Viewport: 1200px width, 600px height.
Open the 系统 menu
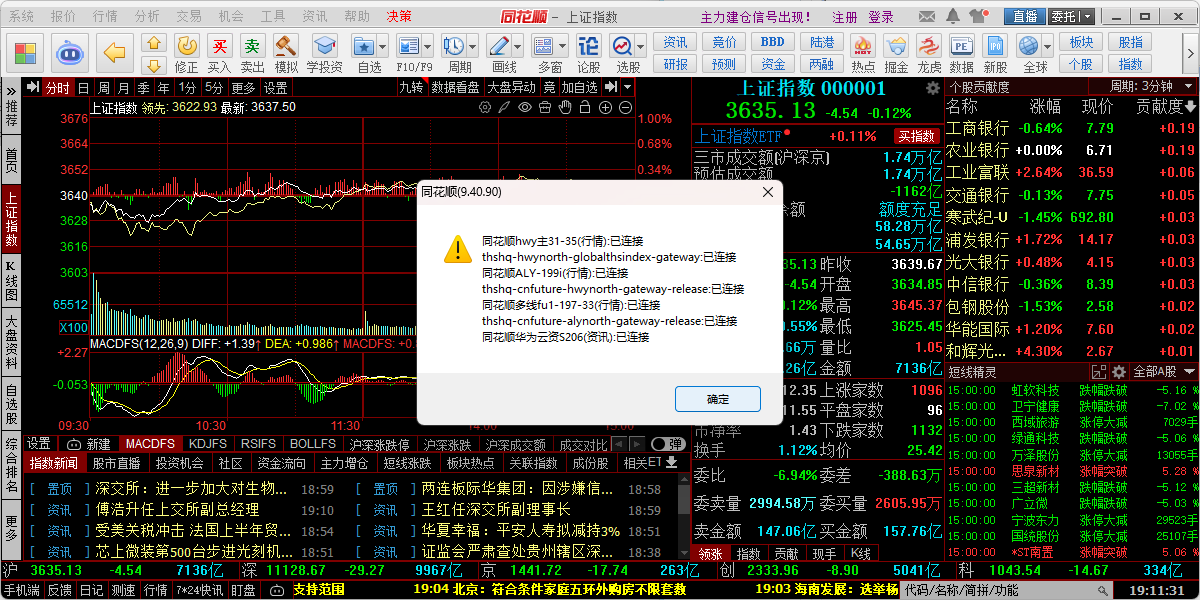coord(21,16)
